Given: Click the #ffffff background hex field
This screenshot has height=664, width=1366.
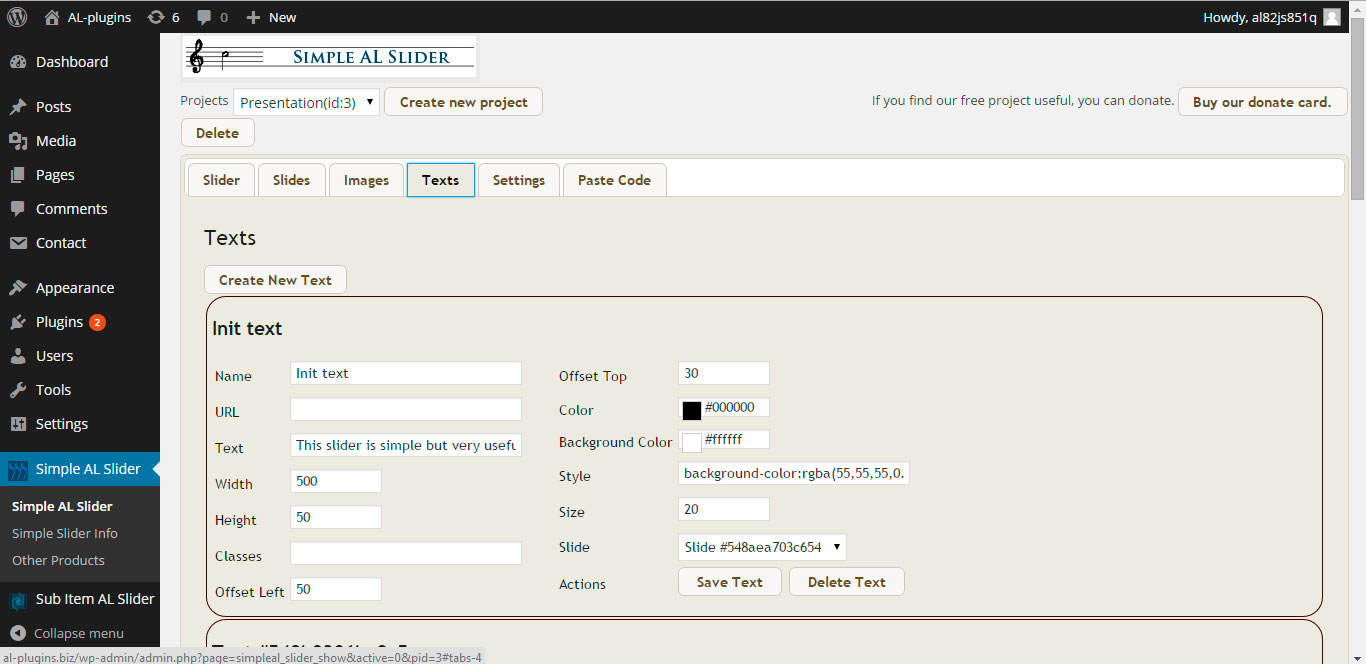Looking at the screenshot, I should coord(736,439).
